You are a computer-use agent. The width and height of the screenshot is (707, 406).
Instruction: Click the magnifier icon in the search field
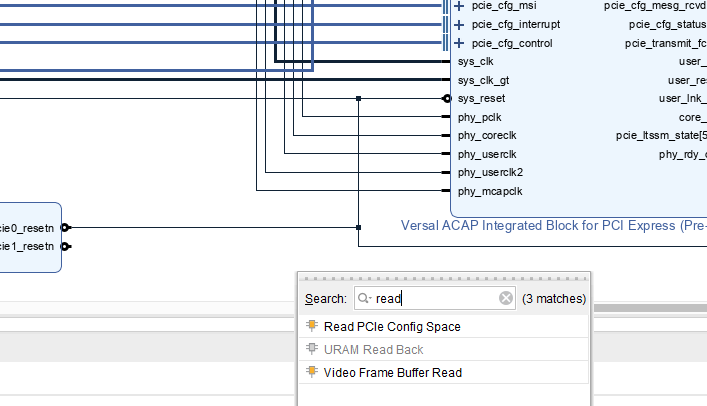(x=365, y=298)
